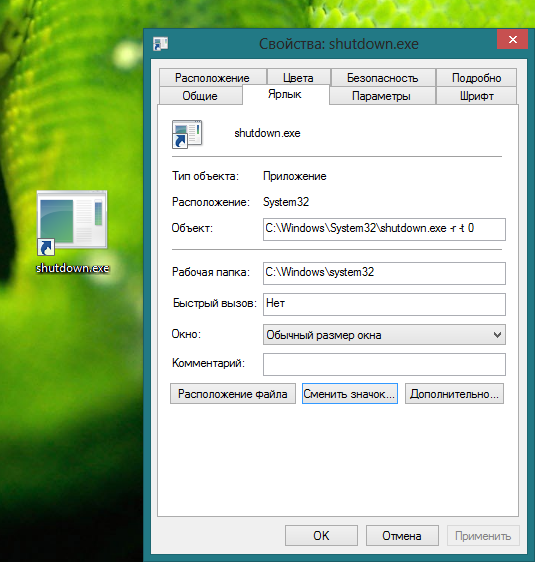Open the Параметры tab
Image resolution: width=535 pixels, height=562 pixels.
(382, 96)
